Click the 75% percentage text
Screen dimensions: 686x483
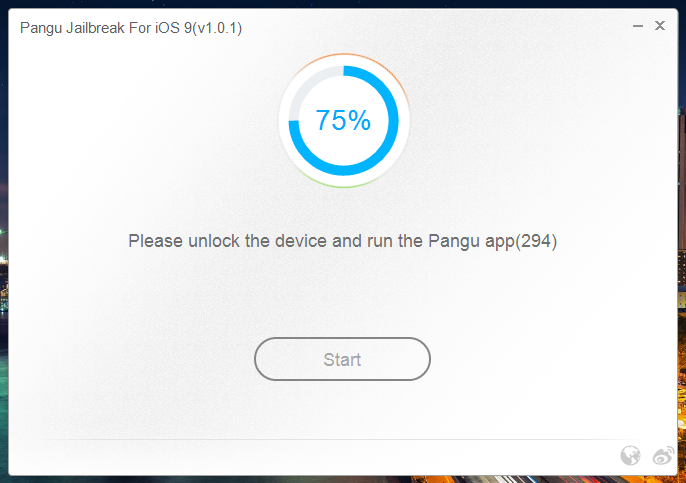click(x=343, y=121)
